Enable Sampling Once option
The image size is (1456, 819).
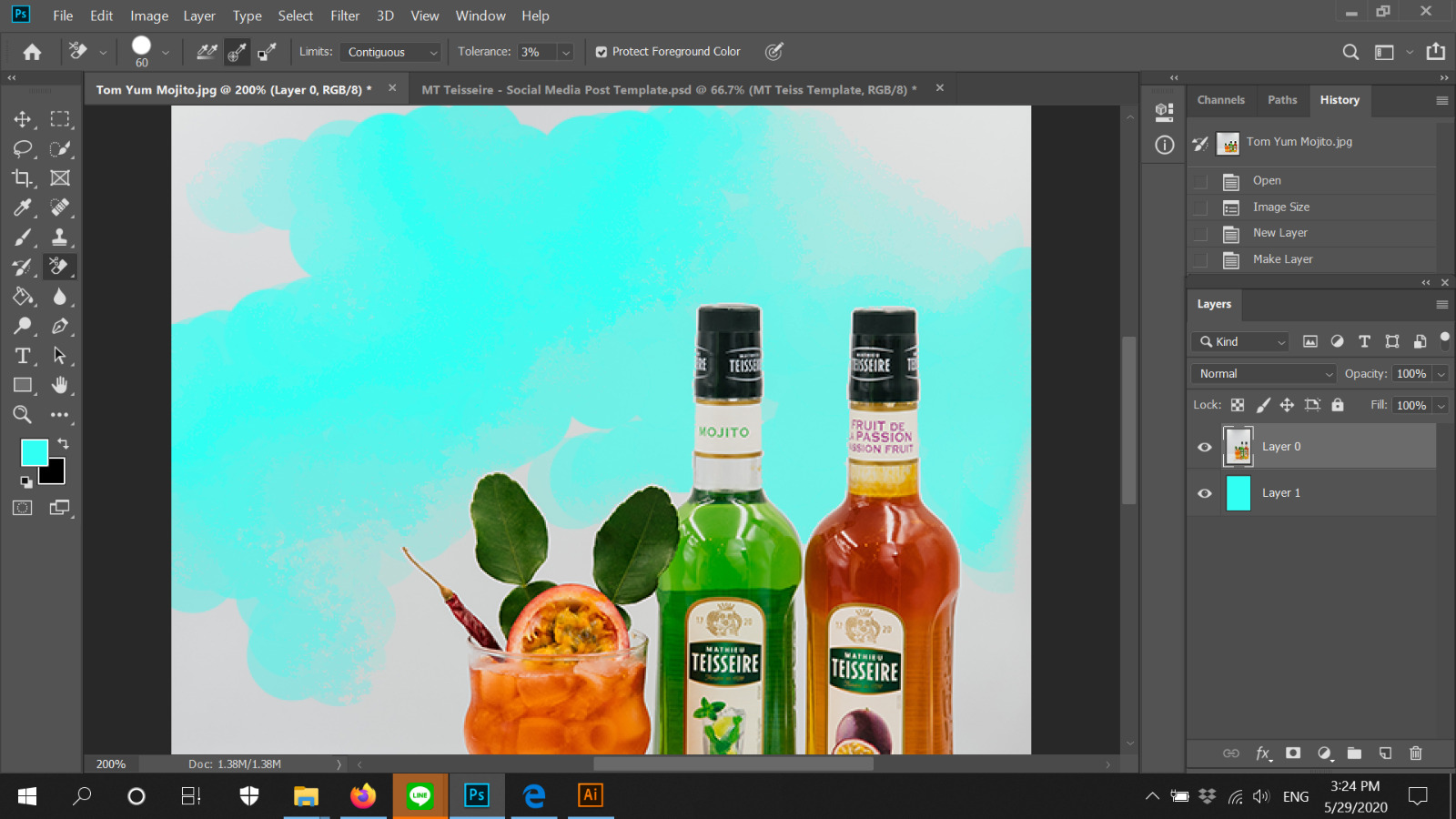click(x=237, y=52)
